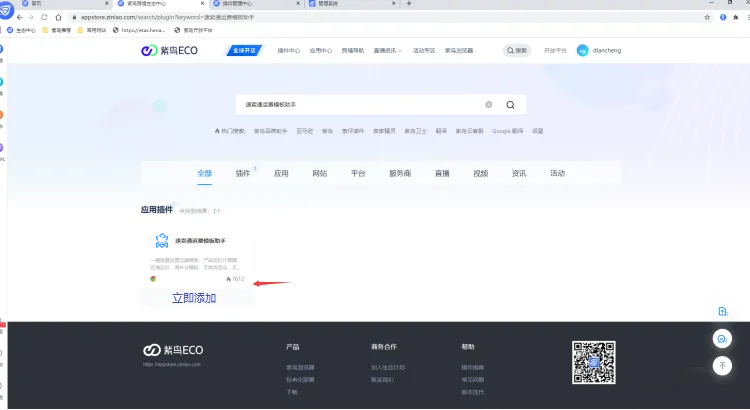Open 插件中心 in top navigation

(x=289, y=50)
